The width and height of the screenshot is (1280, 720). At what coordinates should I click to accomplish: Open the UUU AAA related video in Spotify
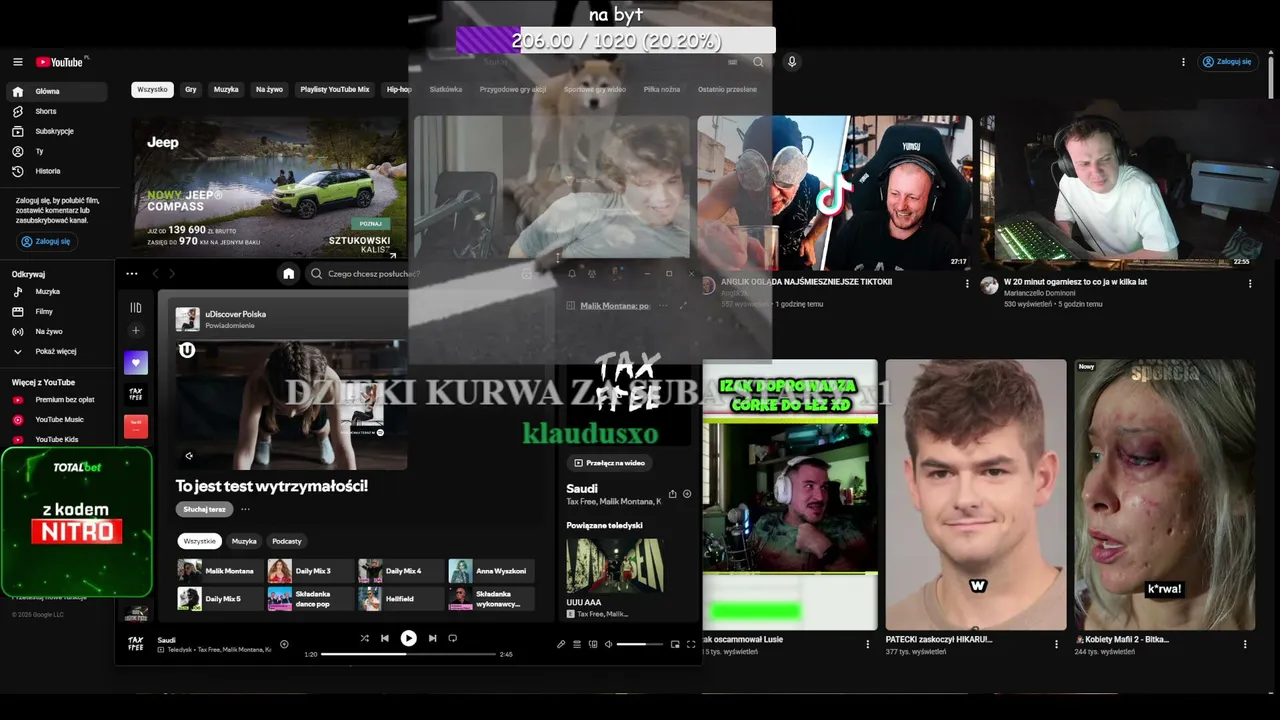(x=615, y=566)
